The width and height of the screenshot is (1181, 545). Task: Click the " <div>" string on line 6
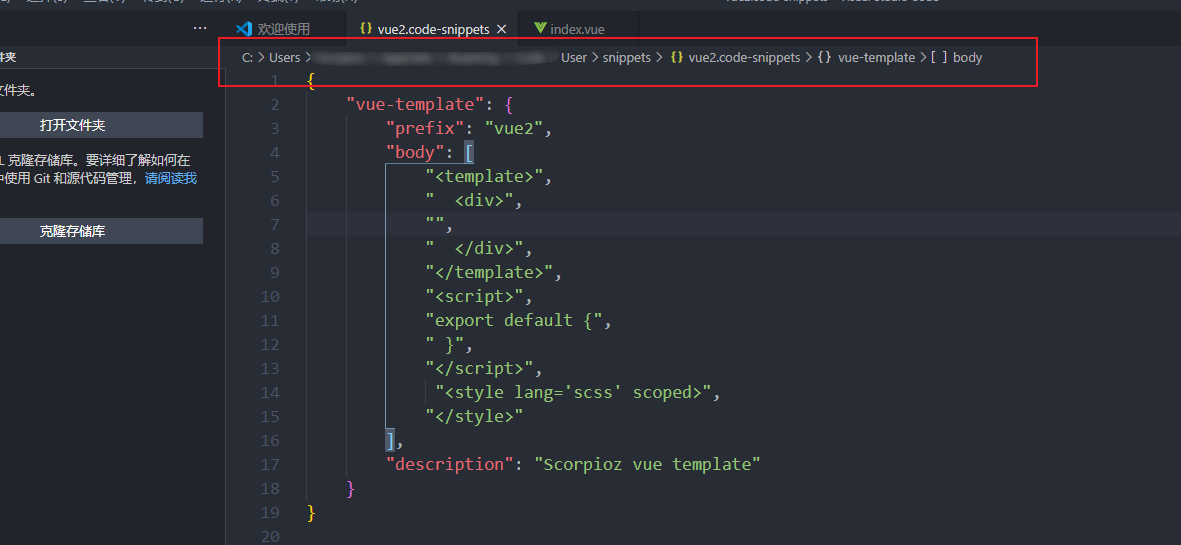pos(468,201)
